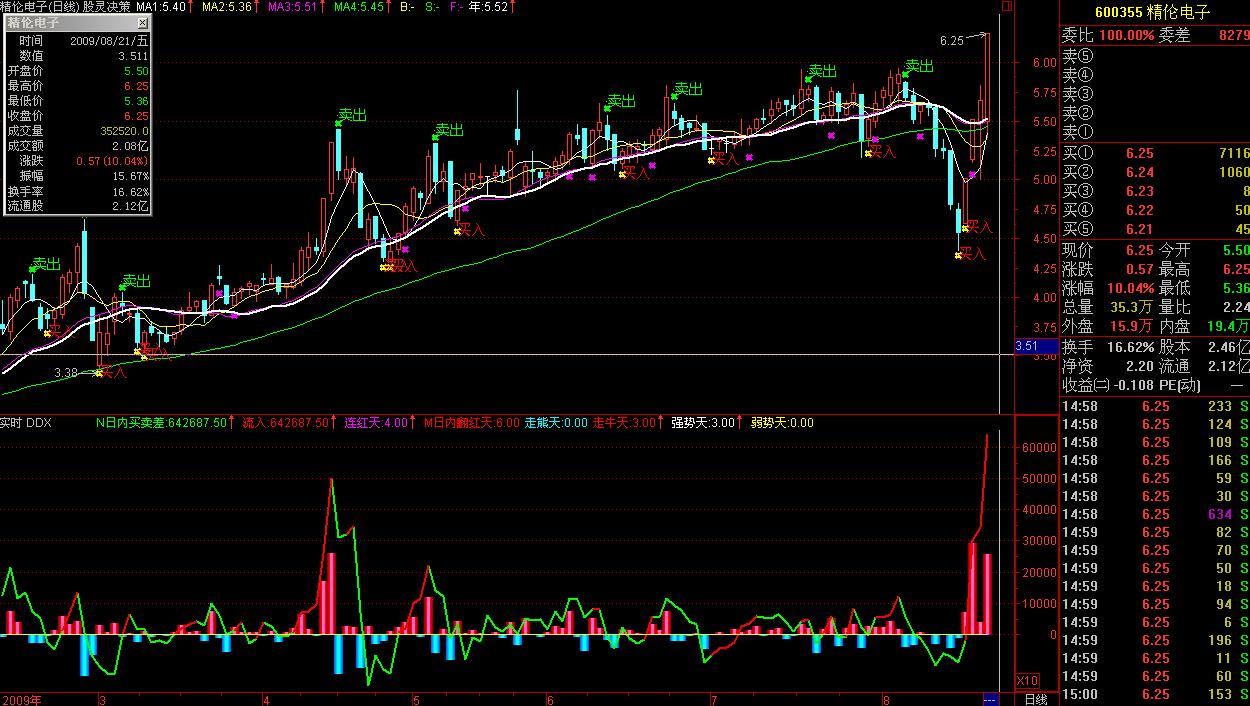Click the 委比 100.00% value

point(1125,35)
